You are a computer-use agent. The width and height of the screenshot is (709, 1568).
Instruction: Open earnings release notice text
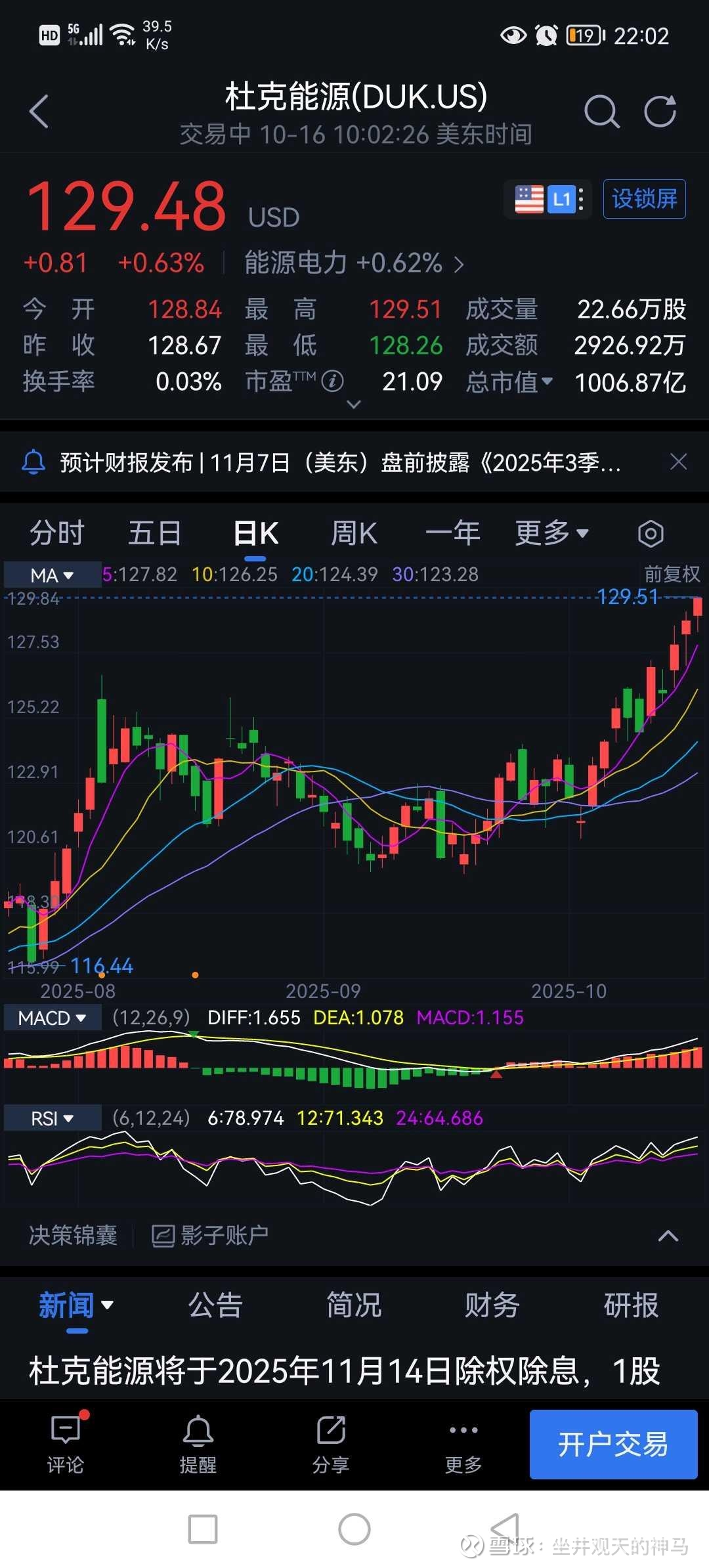[340, 463]
